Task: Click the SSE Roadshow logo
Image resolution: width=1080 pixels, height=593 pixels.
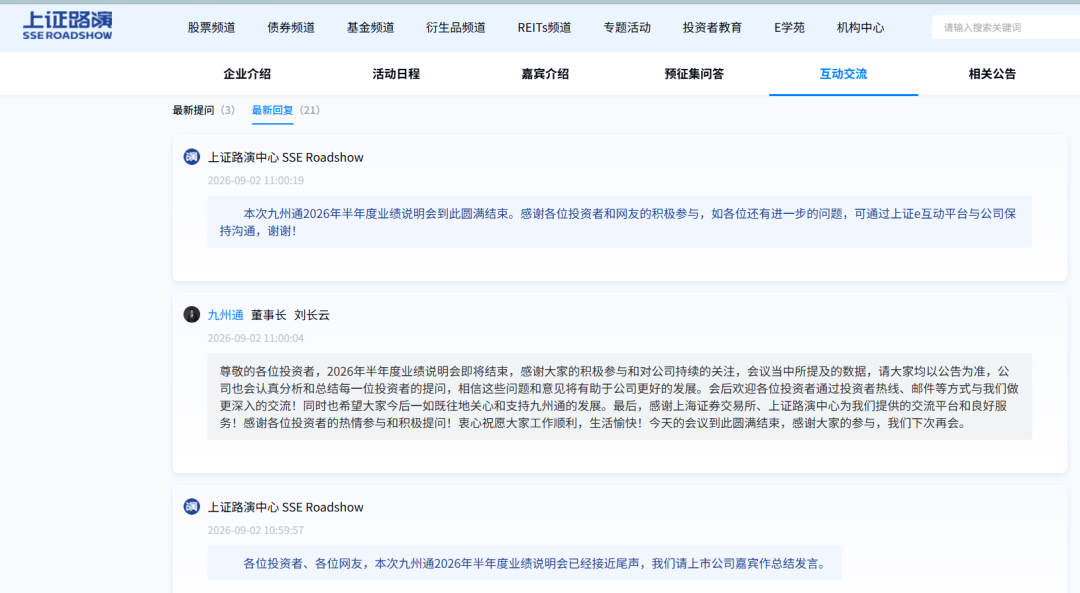Action: pos(68,26)
